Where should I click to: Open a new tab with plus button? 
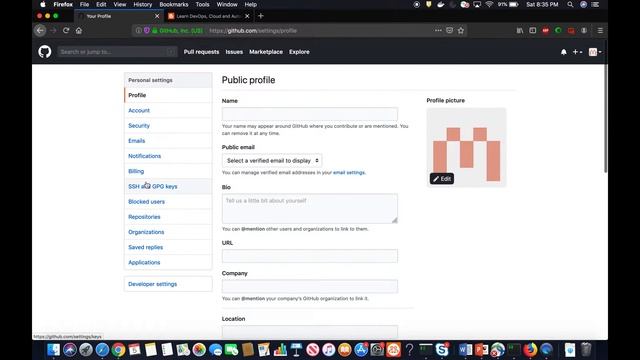point(261,16)
